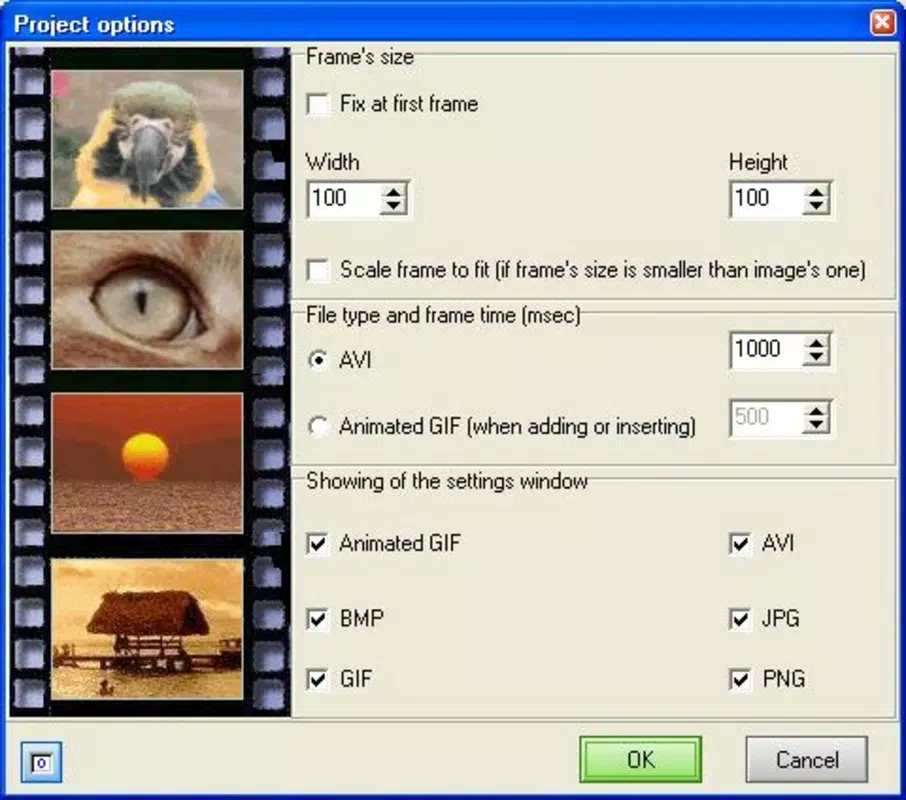Click the Frame's size group label
This screenshot has width=906, height=800.
[359, 57]
